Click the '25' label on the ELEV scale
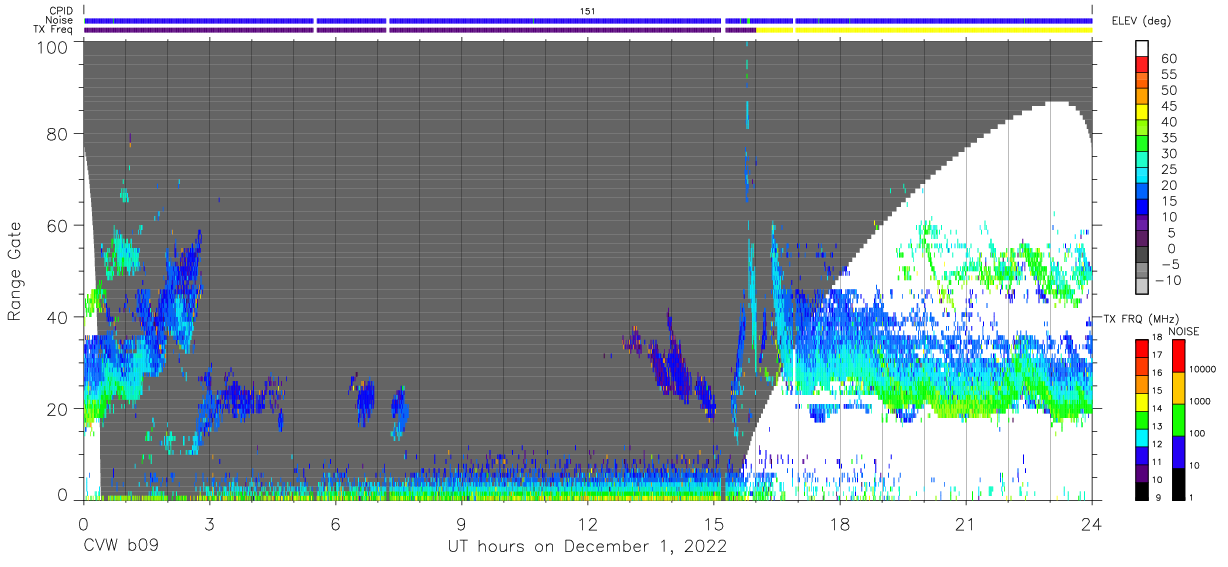 coord(1168,169)
